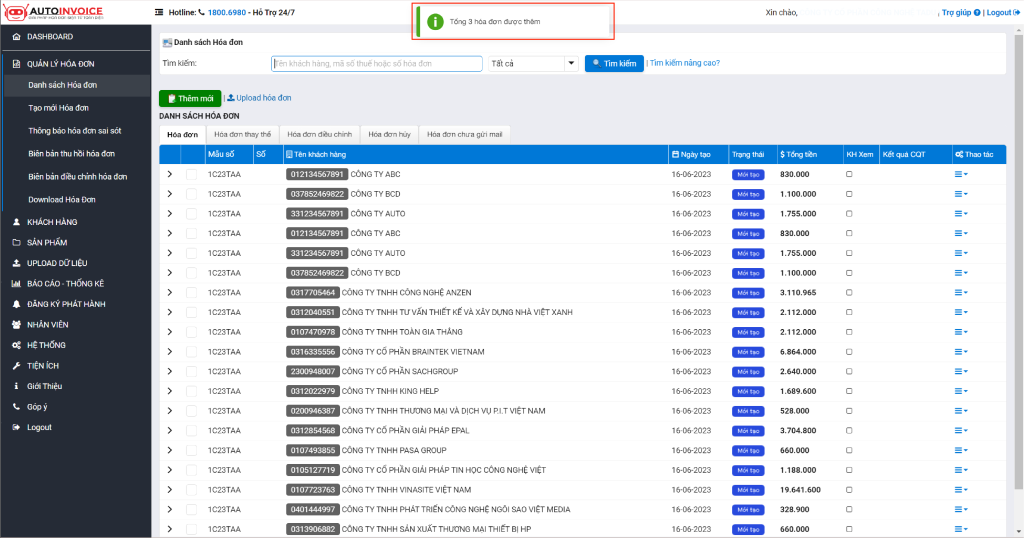Viewport: 1024px width, 538px height.
Task: Expand the Giải pháp Epal invoice row
Action: 170,431
